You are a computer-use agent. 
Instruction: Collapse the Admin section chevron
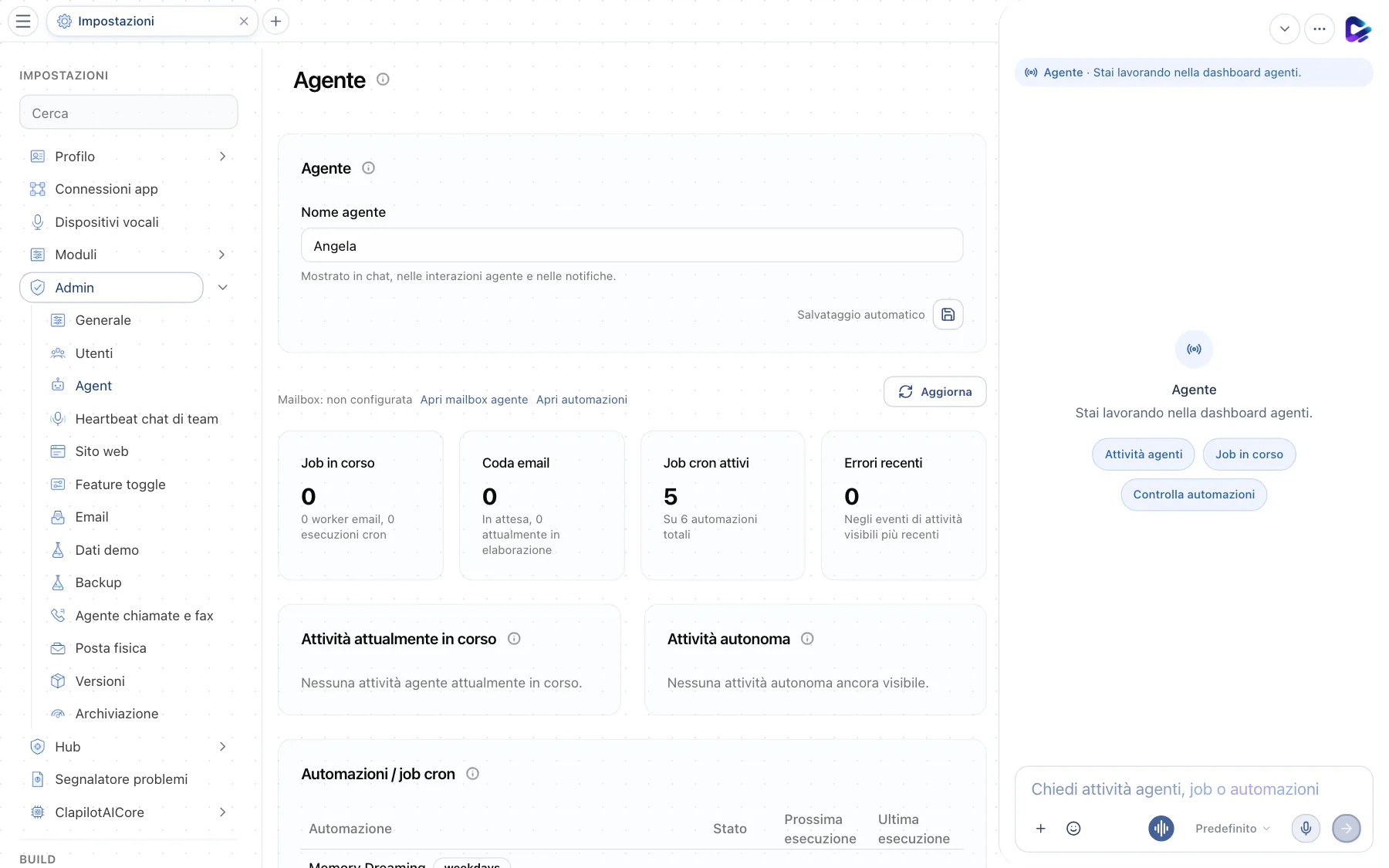[222, 288]
